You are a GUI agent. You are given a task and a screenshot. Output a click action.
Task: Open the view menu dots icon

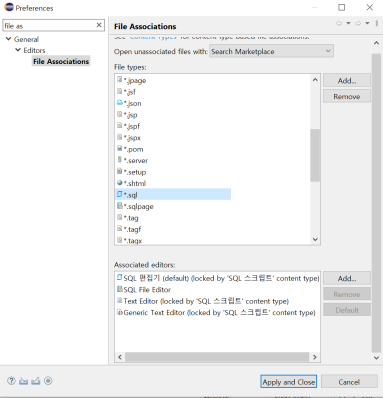pos(377,23)
